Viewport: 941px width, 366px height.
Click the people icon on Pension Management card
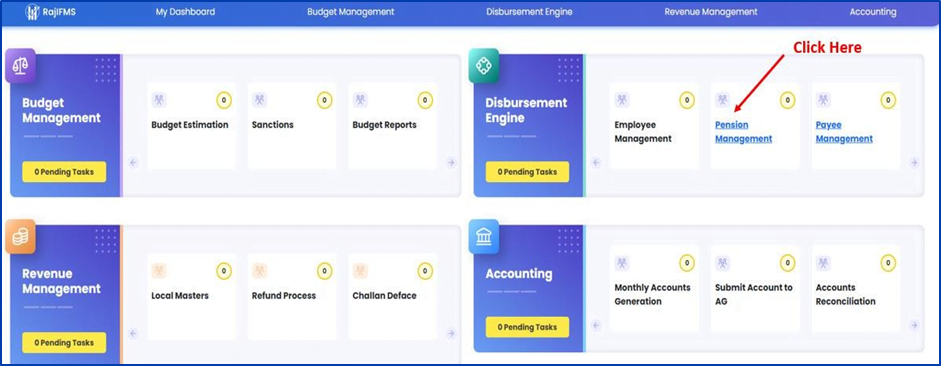point(723,100)
